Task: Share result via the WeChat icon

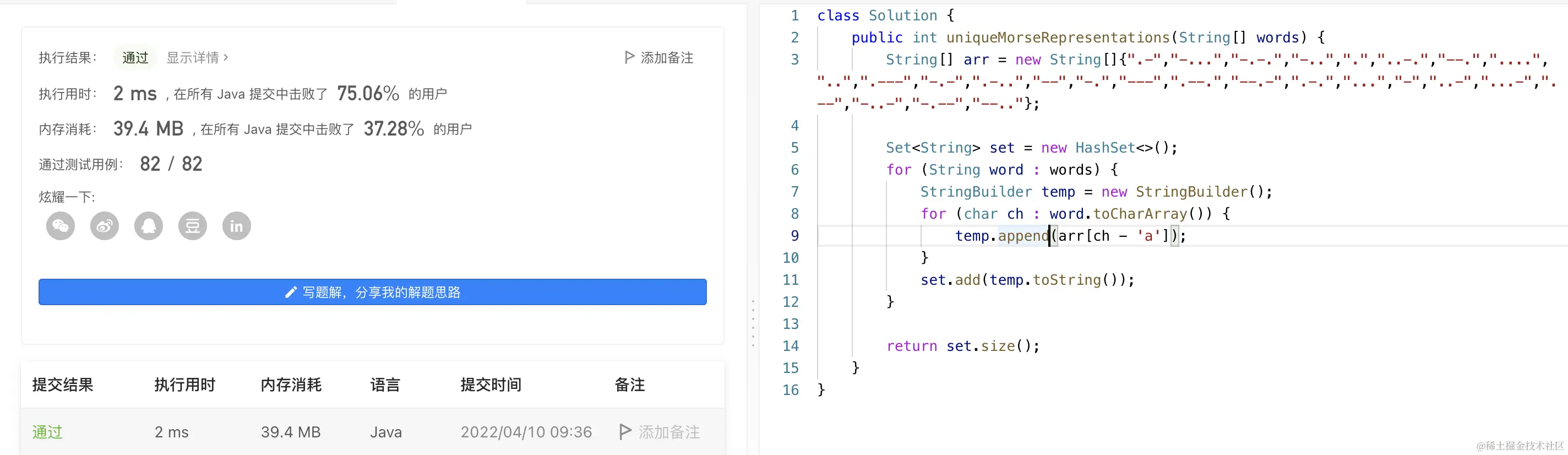Action: [60, 226]
